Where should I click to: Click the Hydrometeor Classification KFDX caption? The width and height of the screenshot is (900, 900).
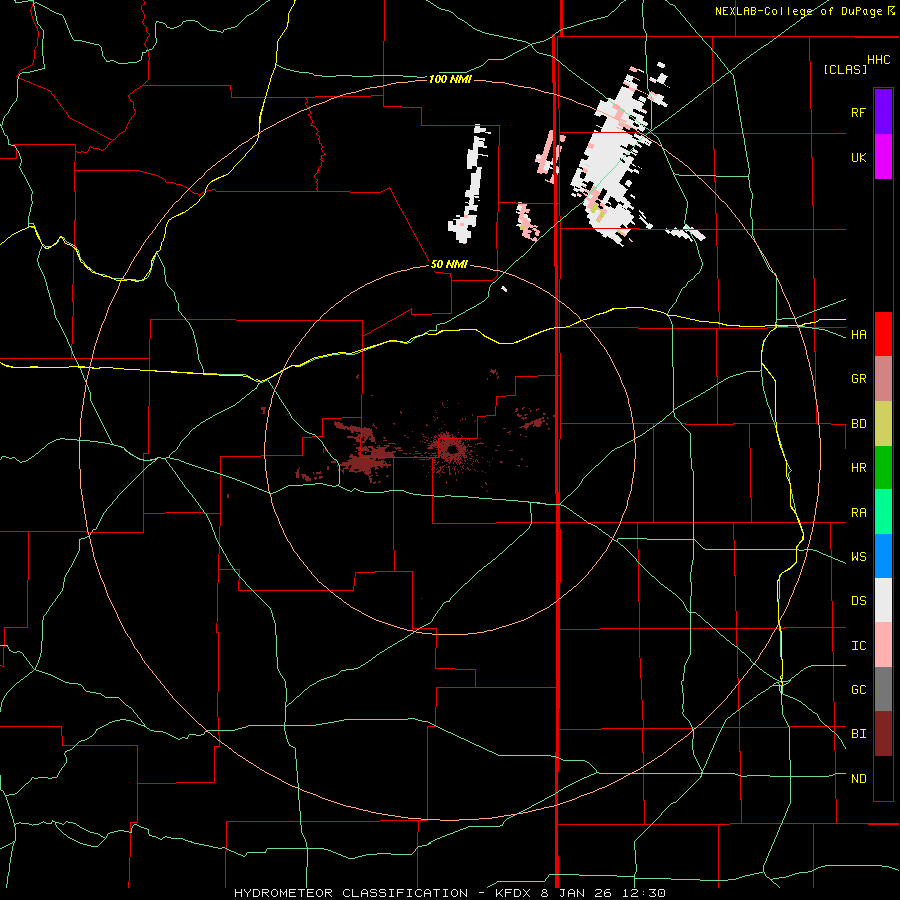click(x=449, y=893)
